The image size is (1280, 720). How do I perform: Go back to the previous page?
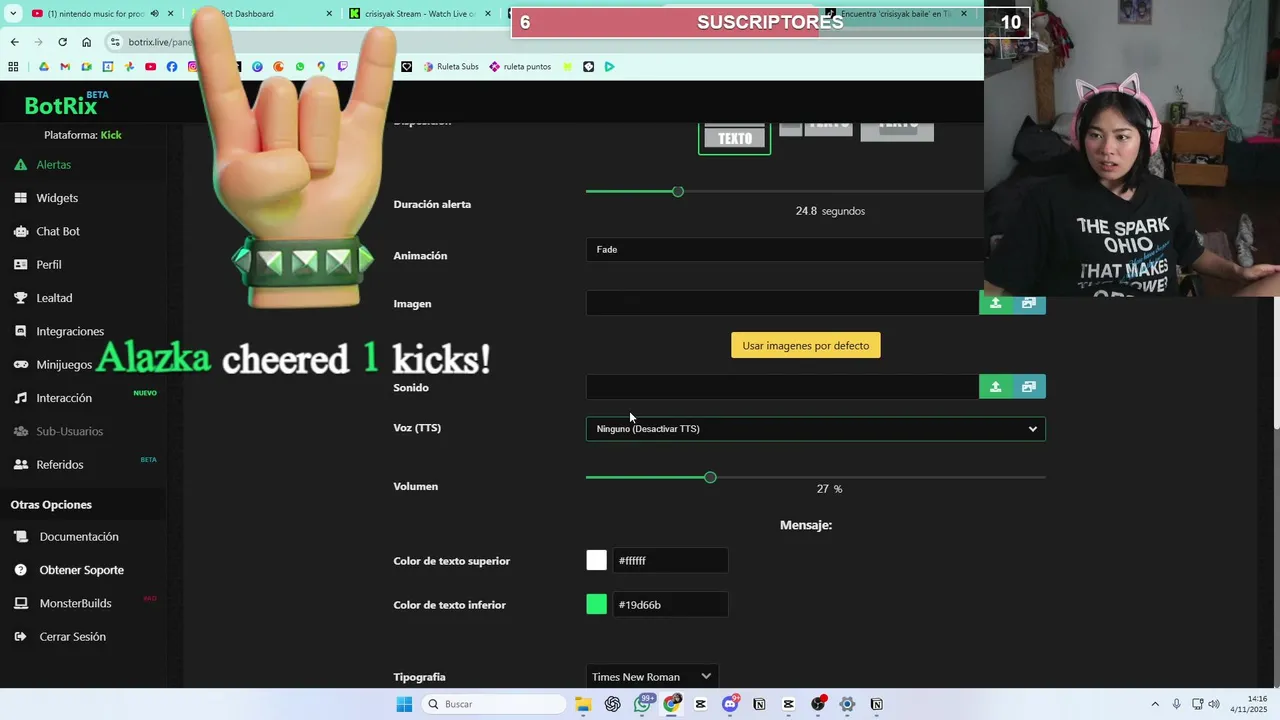click(14, 42)
